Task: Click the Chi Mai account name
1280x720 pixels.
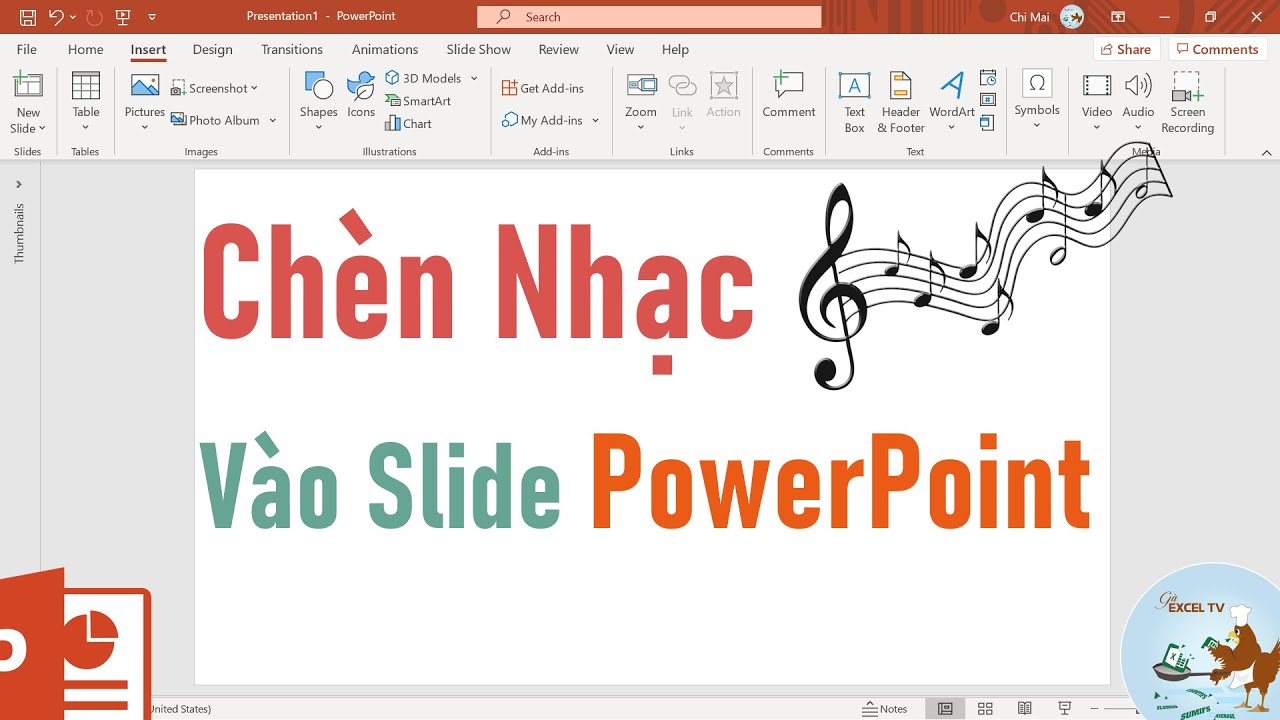Action: (x=1030, y=17)
